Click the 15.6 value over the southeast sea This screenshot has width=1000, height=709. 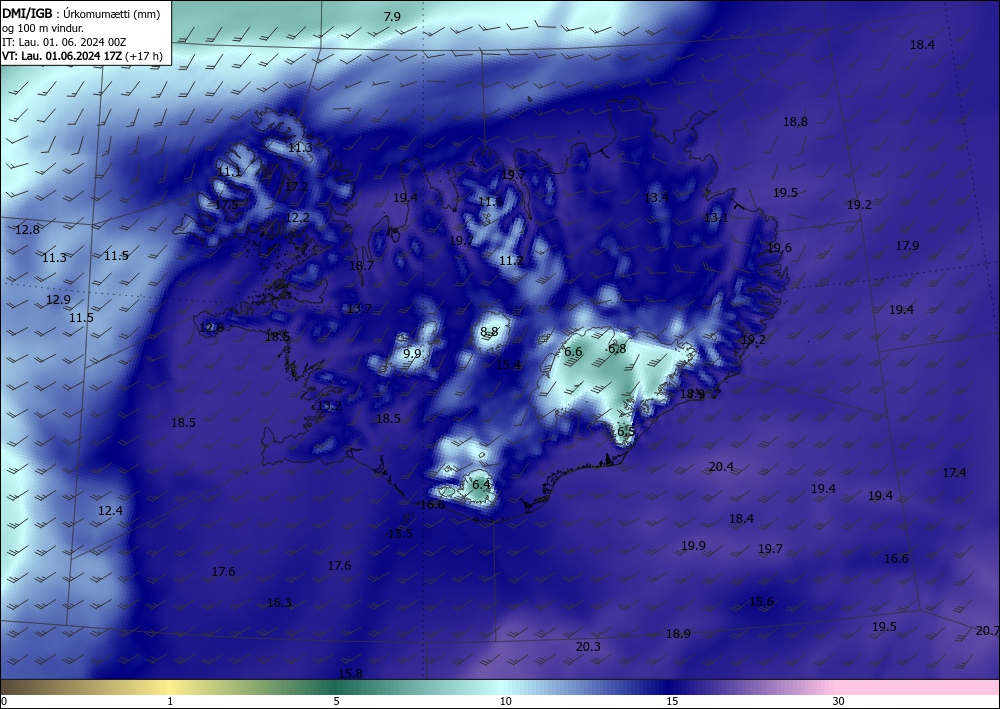(x=761, y=601)
